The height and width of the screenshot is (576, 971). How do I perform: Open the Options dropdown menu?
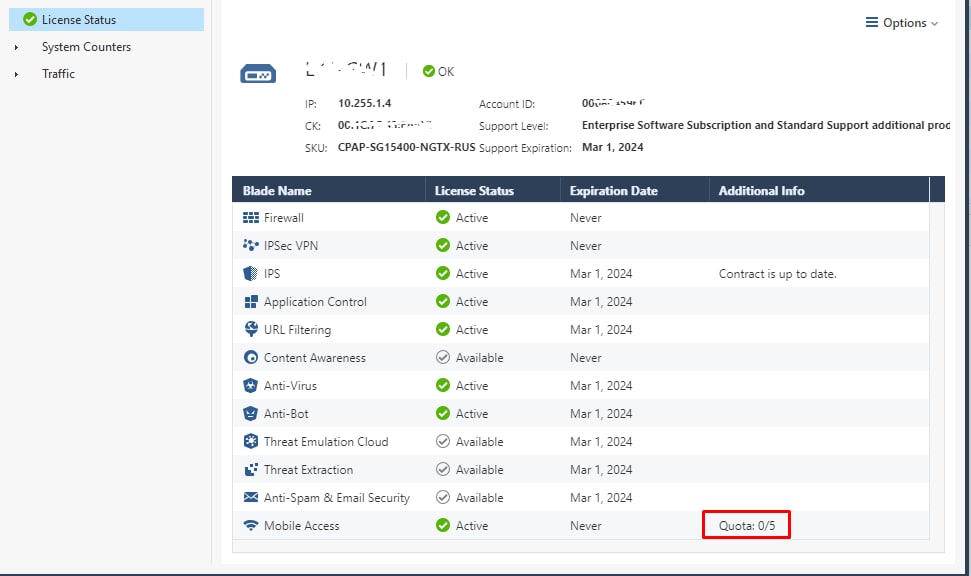(x=902, y=23)
